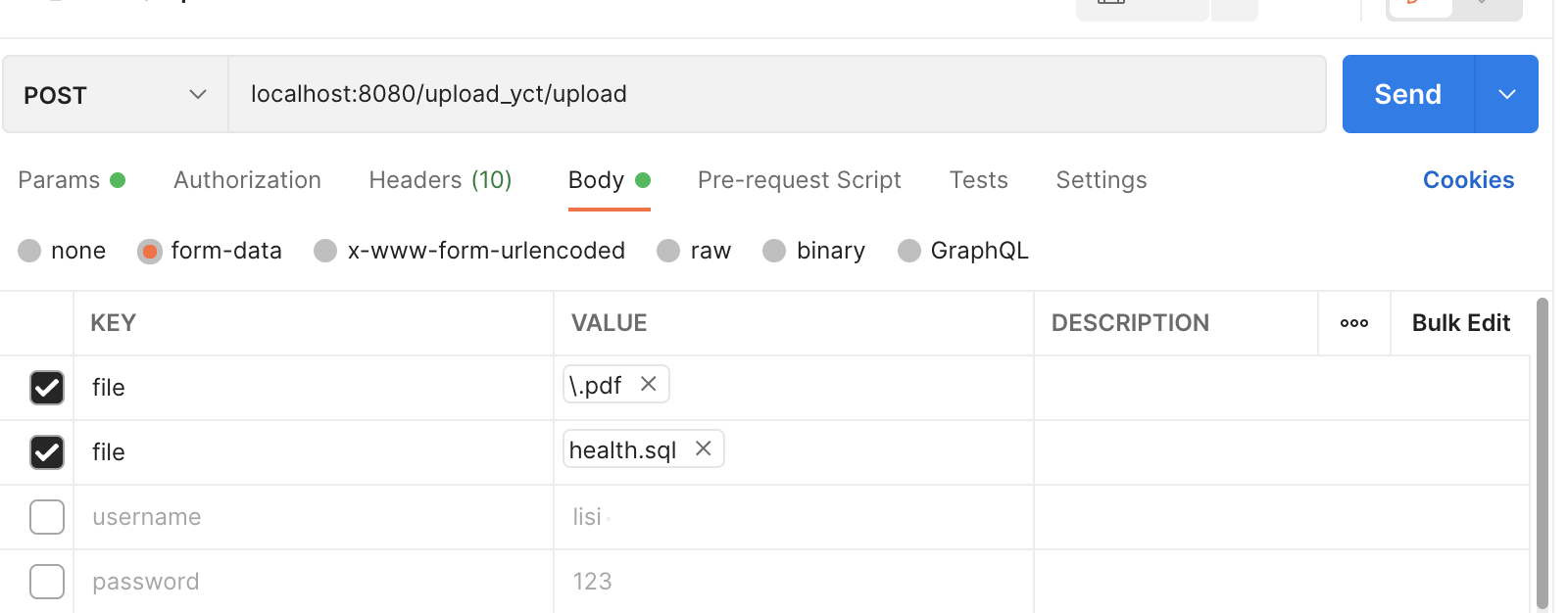Go to the Pre-request Script tab

point(799,180)
